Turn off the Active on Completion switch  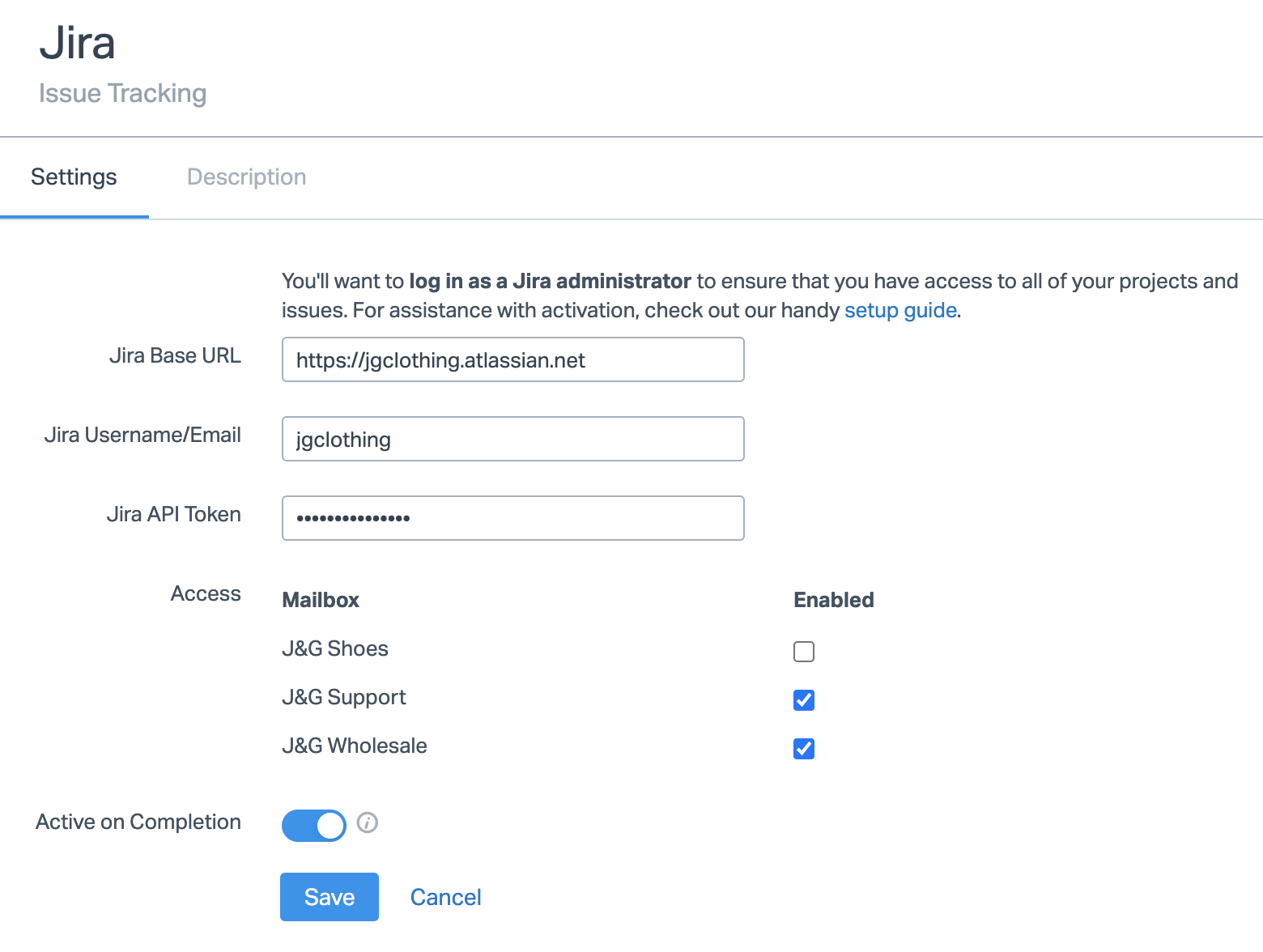point(314,826)
